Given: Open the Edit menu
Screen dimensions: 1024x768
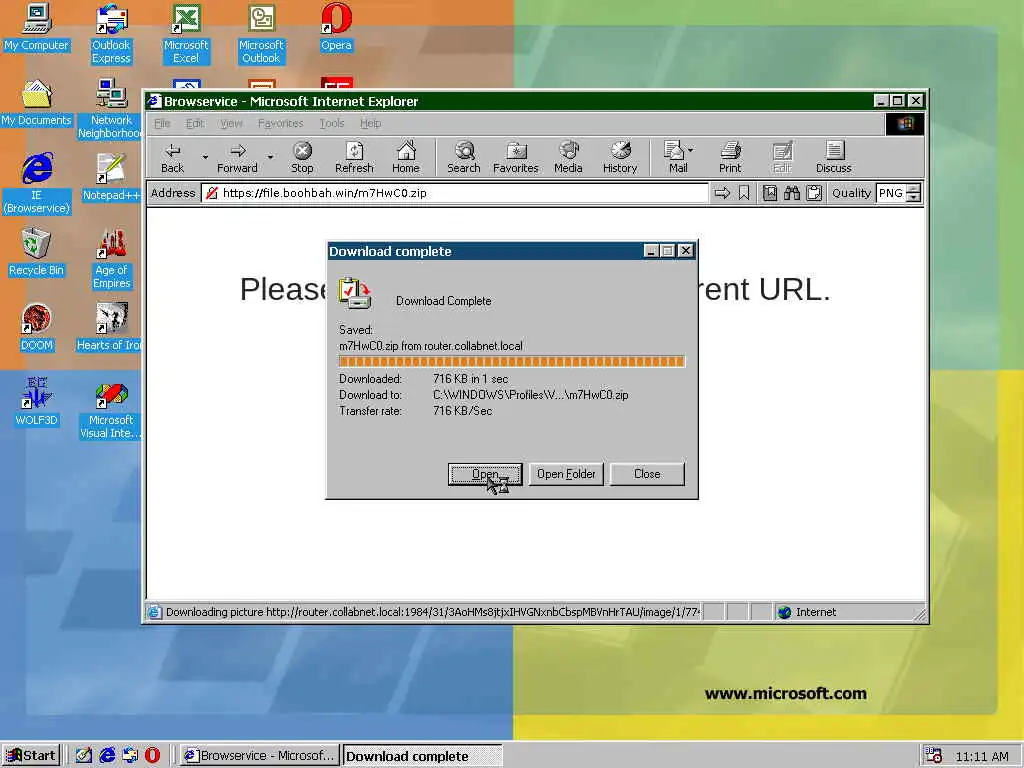Looking at the screenshot, I should (x=195, y=123).
